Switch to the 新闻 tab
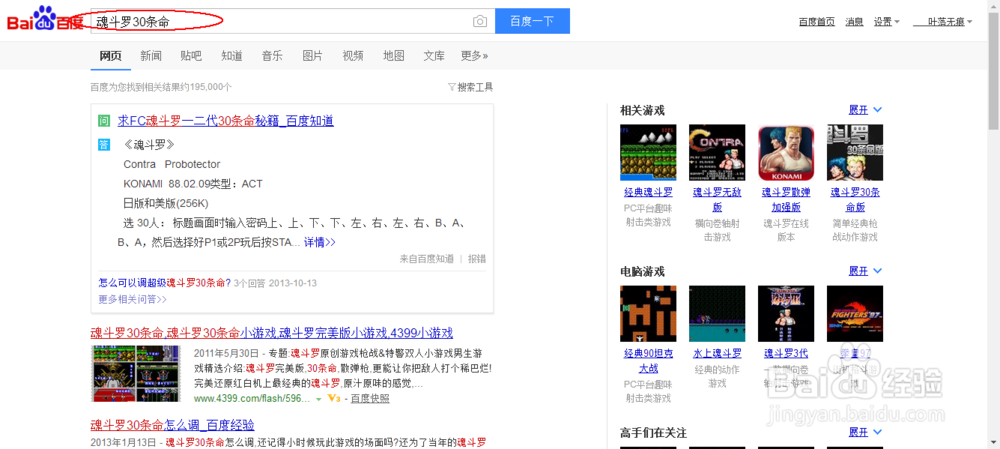This screenshot has height=449, width=1000. (x=151, y=56)
